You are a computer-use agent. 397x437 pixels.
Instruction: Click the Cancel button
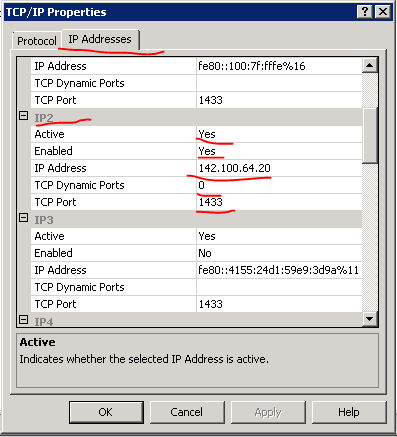click(x=187, y=412)
